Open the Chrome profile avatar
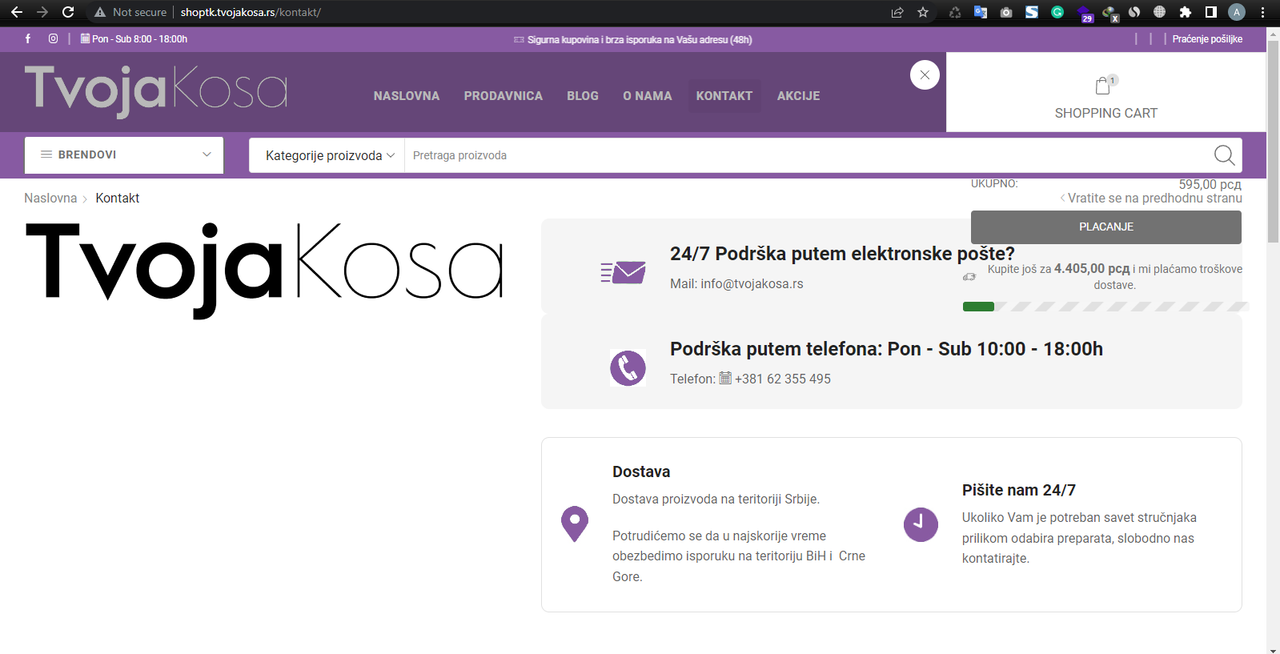This screenshot has height=654, width=1280. point(1237,12)
